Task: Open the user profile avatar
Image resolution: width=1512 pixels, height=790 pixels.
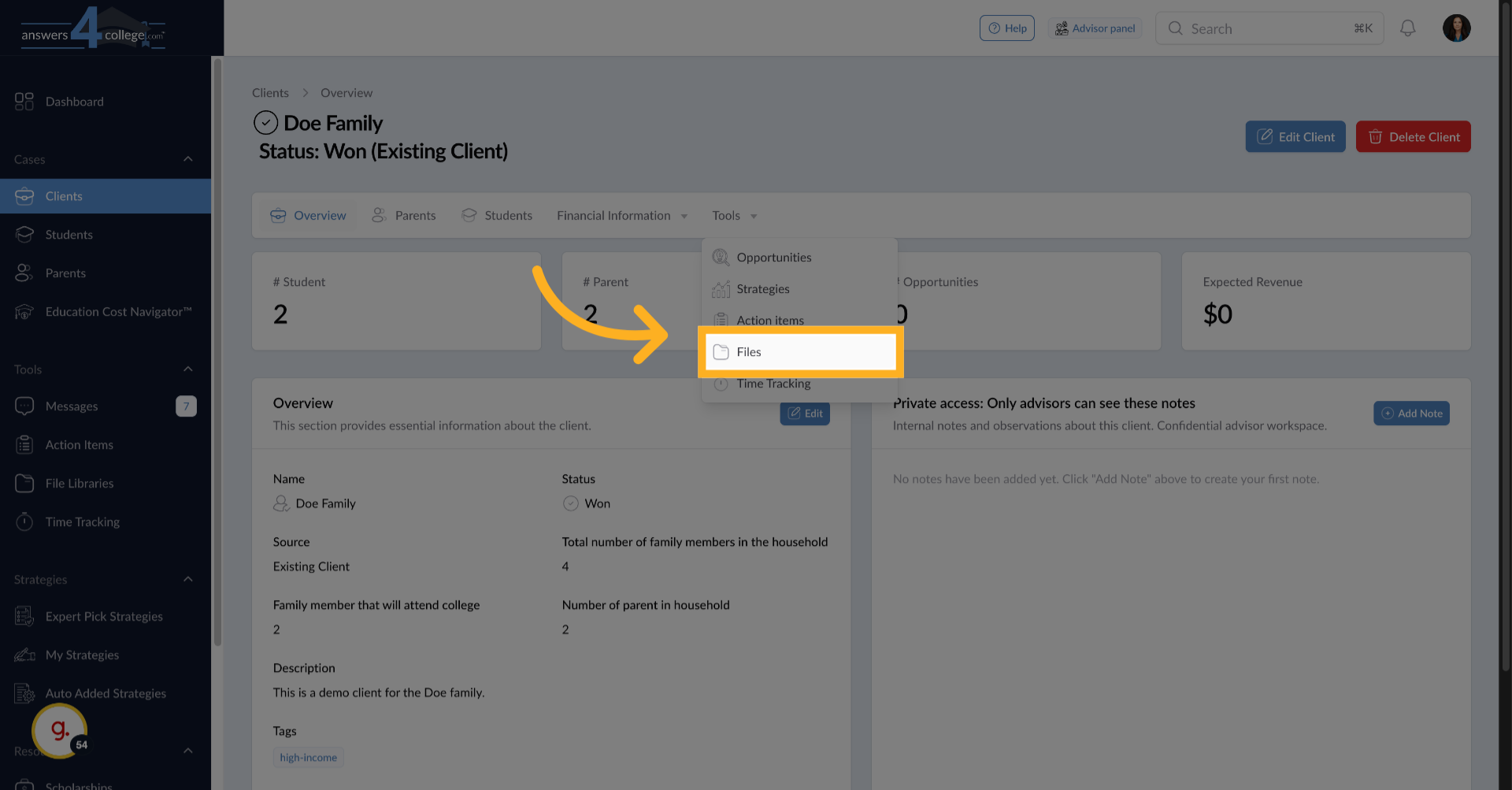Action: click(x=1456, y=28)
